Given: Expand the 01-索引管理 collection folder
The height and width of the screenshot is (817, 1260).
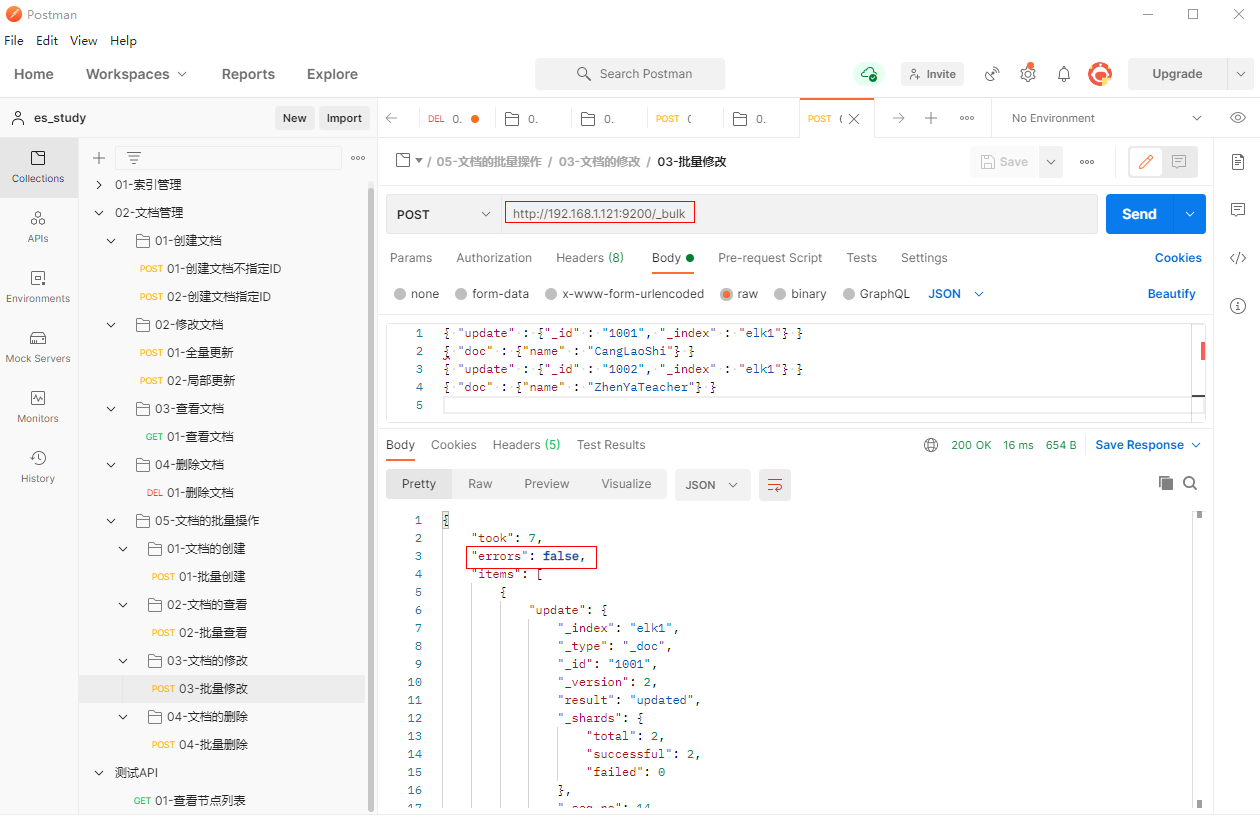Looking at the screenshot, I should coord(99,185).
